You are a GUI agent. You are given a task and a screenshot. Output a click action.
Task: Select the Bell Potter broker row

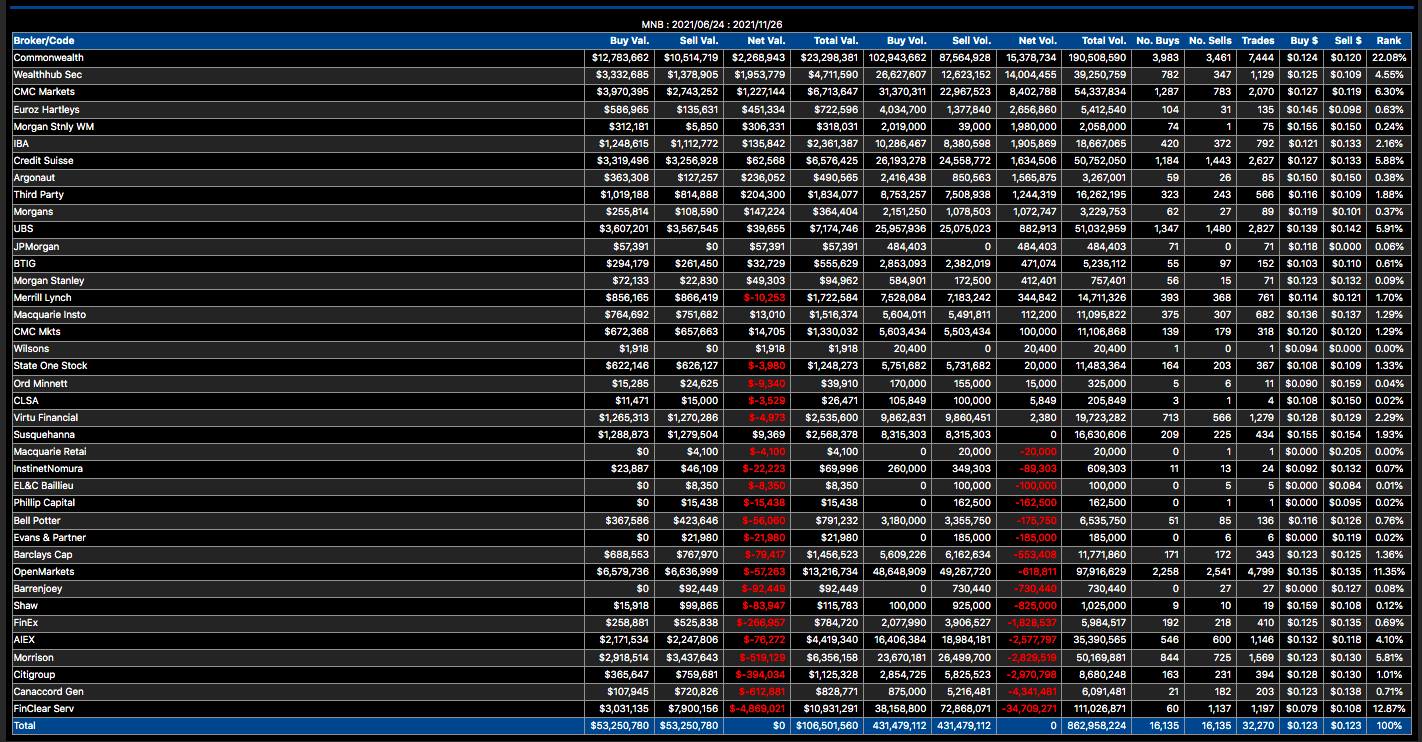[711, 520]
